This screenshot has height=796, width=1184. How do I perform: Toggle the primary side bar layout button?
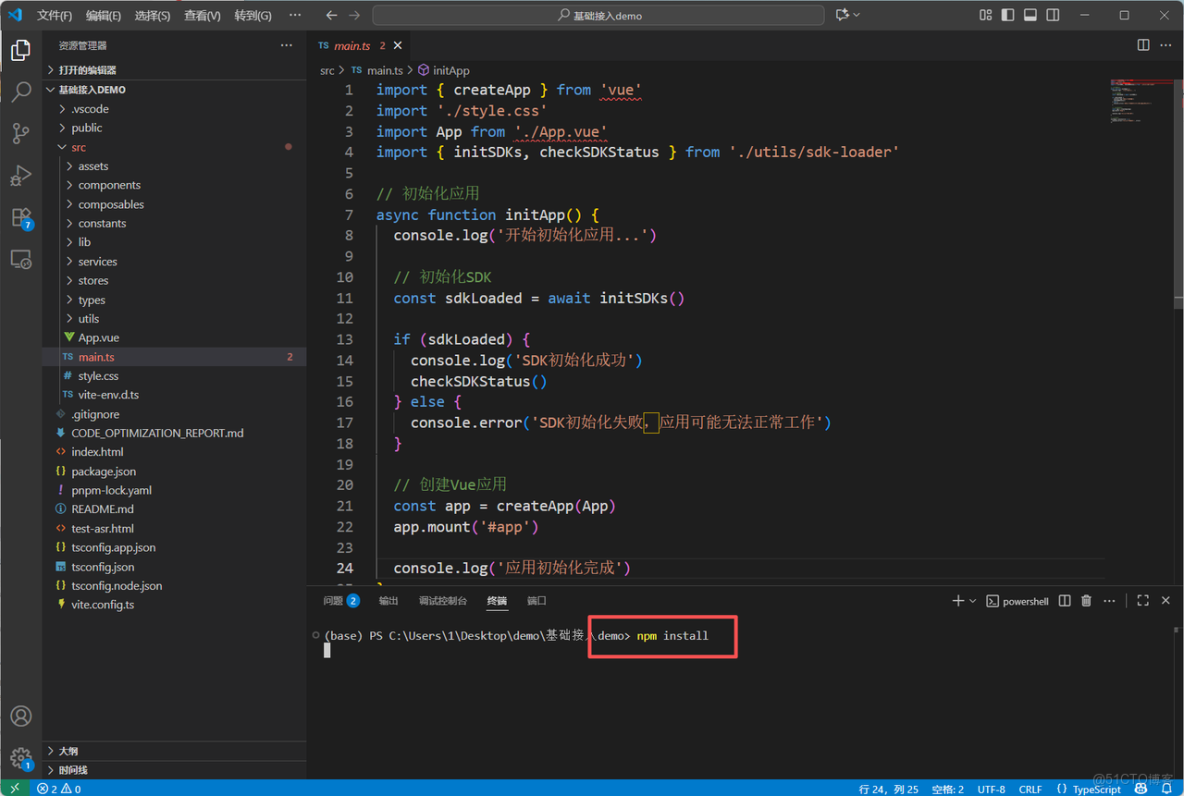[1007, 15]
